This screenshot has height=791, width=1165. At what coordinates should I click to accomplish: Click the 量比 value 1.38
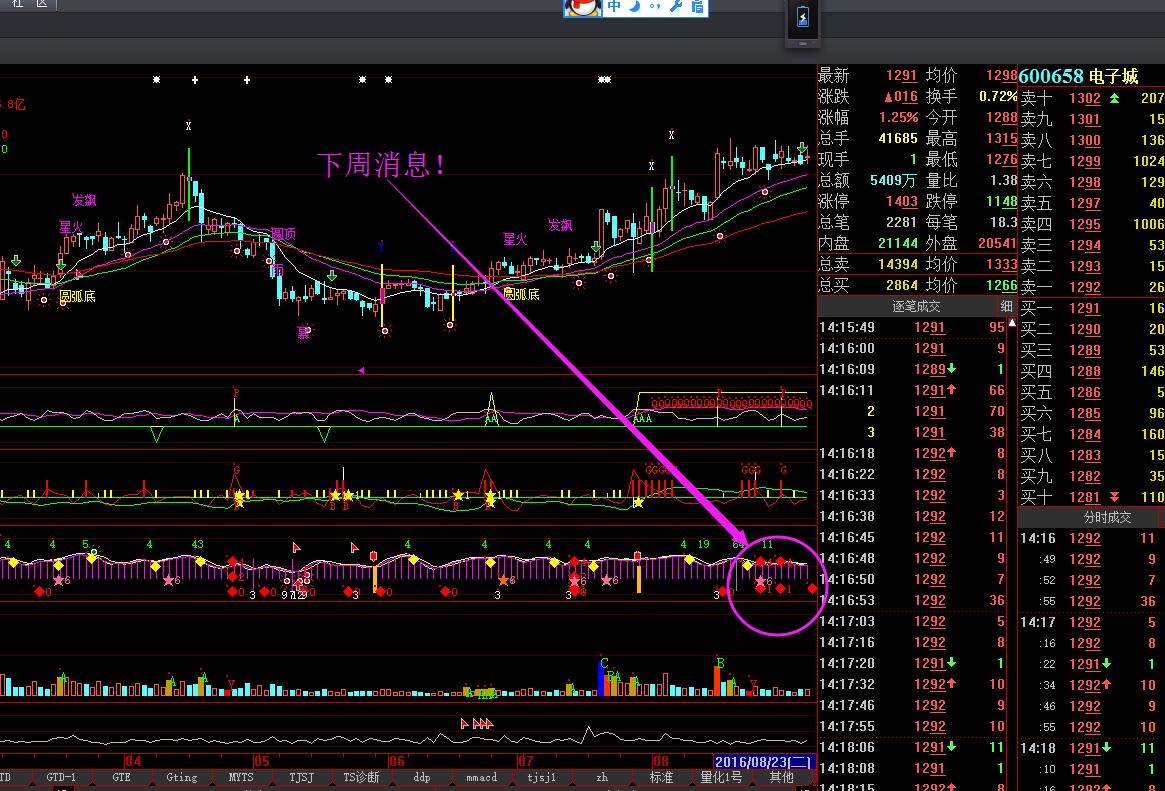[1003, 180]
